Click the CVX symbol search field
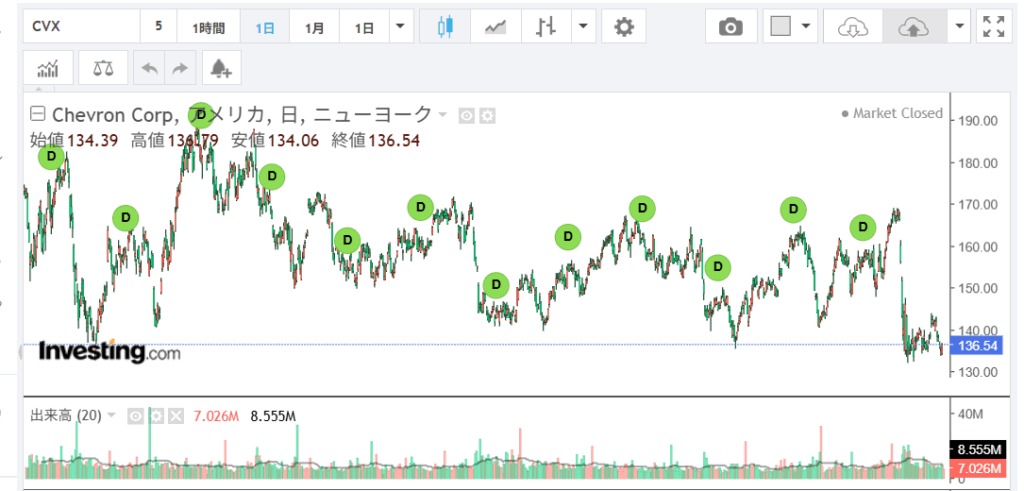Image resolution: width=1024 pixels, height=491 pixels. [82, 27]
